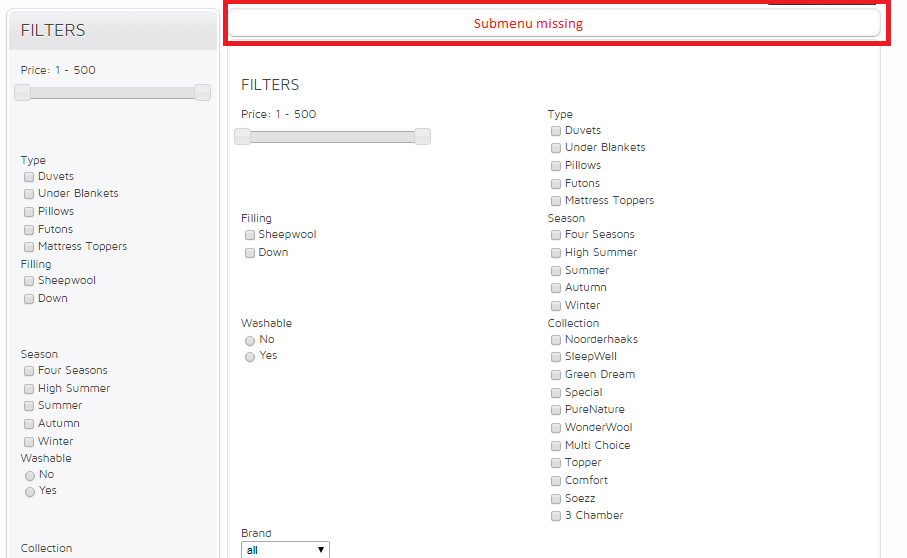907x558 pixels.
Task: Check Duvets in the main panel Type list
Action: [556, 131]
